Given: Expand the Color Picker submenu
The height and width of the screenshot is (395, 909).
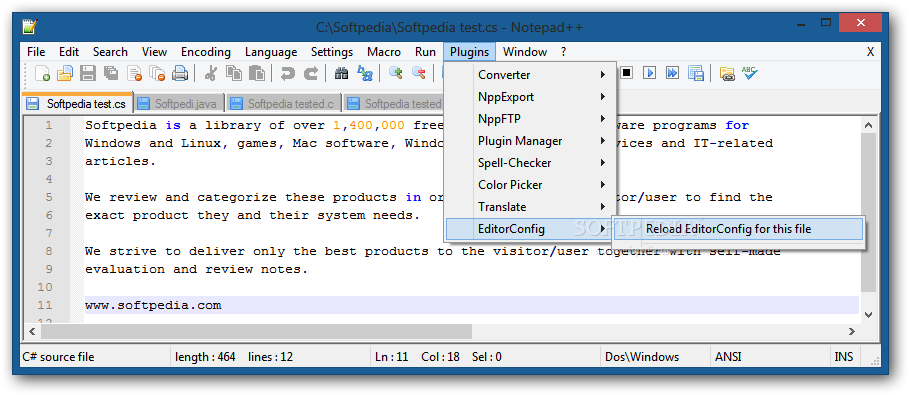Looking at the screenshot, I should [x=530, y=185].
